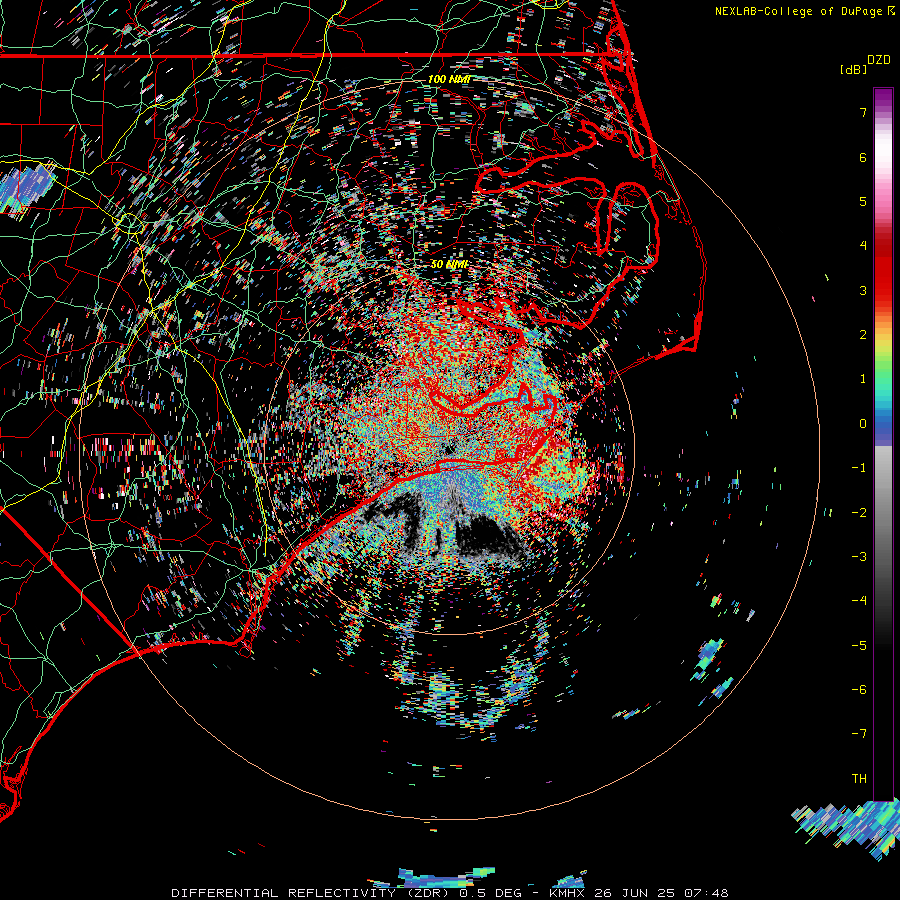
Task: Click the 4 value on the scale
Action: point(863,246)
